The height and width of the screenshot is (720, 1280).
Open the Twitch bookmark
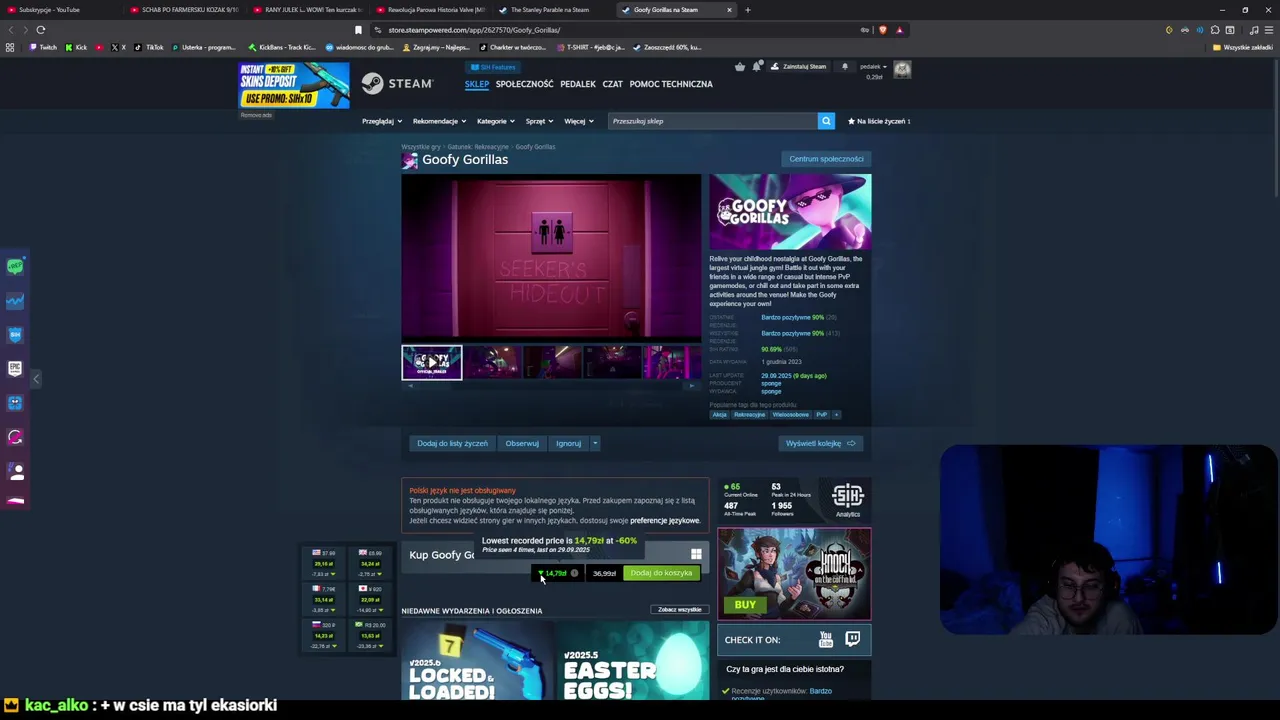[x=42, y=47]
